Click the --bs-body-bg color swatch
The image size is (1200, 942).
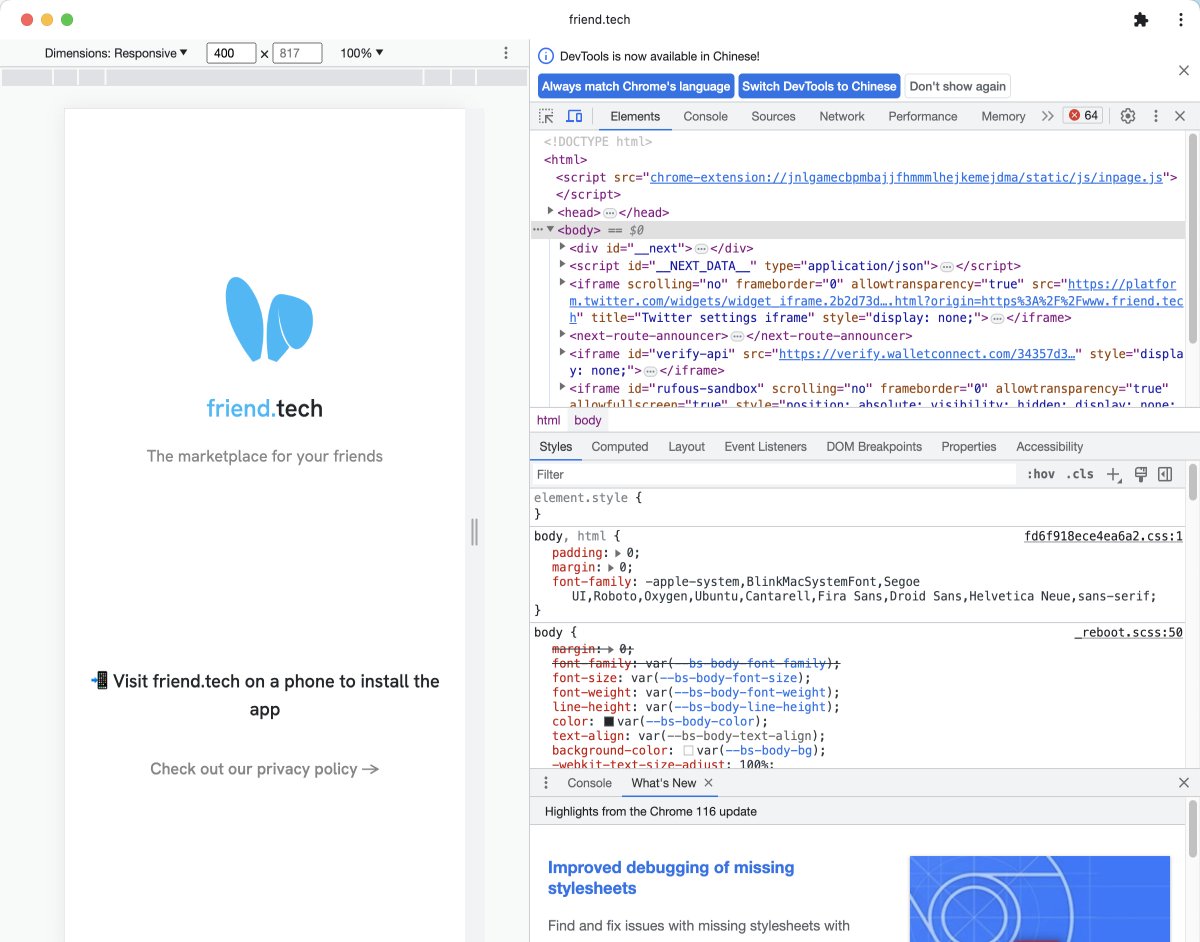[x=688, y=750]
